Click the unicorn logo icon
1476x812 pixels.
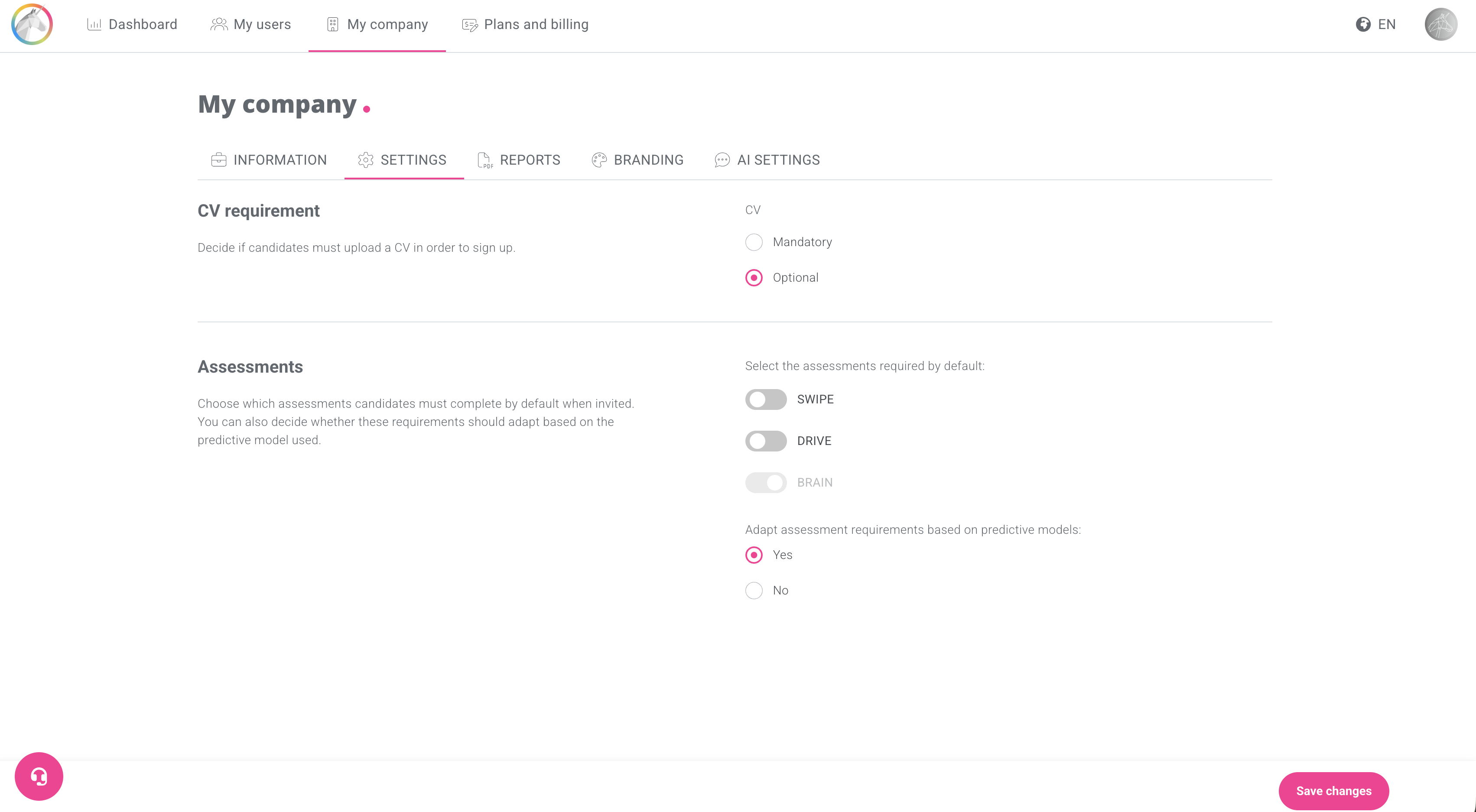tap(32, 24)
